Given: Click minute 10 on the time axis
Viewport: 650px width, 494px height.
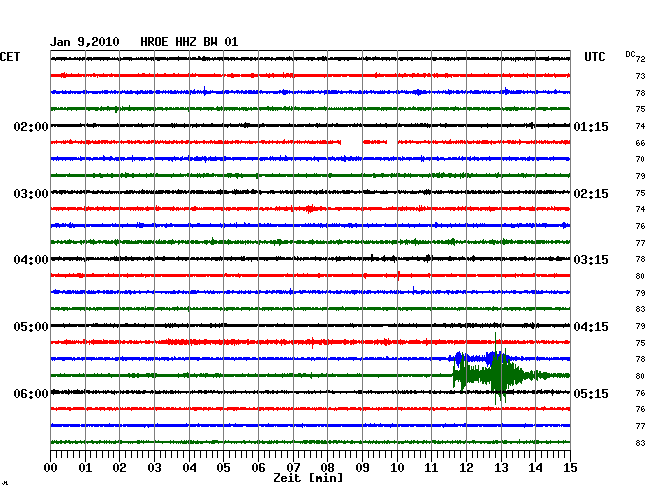Looking at the screenshot, I should click(x=397, y=468).
